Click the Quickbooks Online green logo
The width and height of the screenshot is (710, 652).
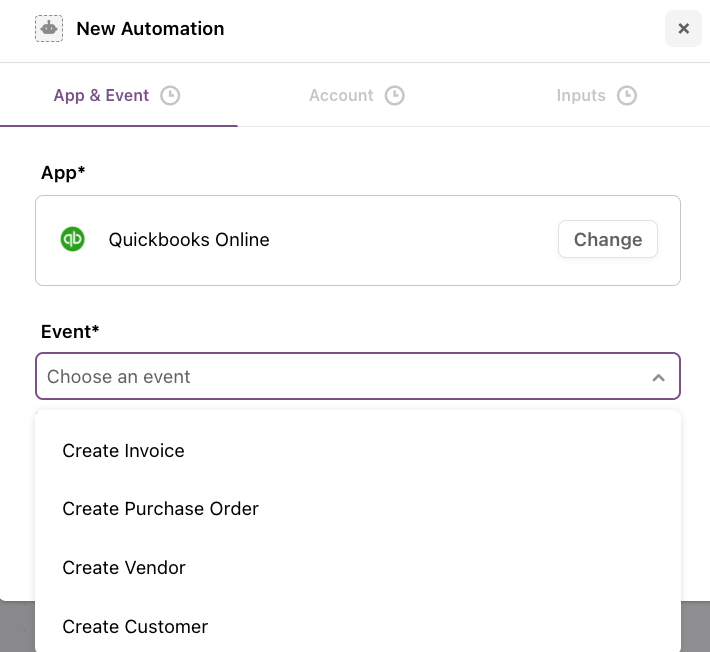tap(72, 239)
